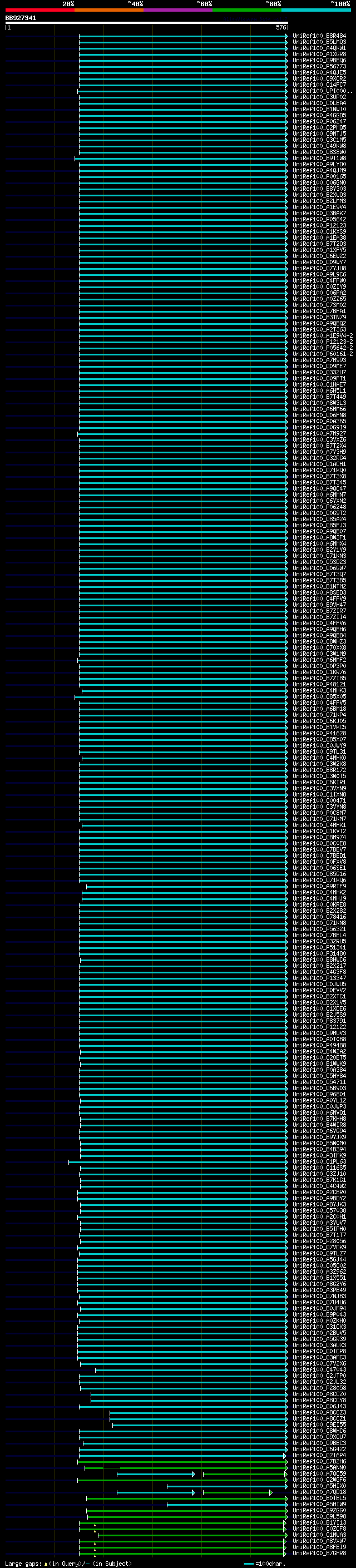Image resolution: width=356 pixels, height=1568 pixels.
Task: Click the query name BB927341
Action: point(21,18)
